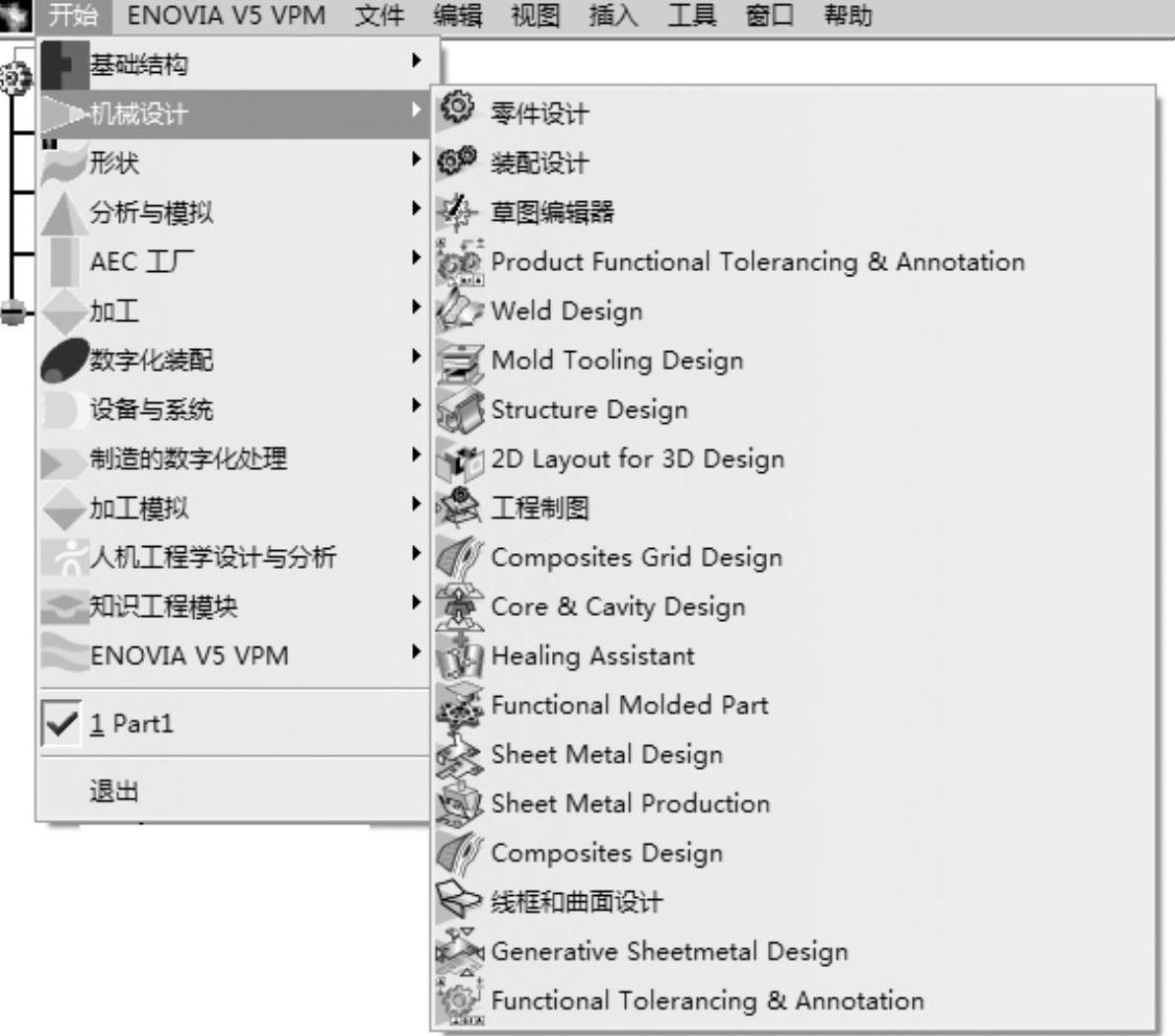Click the Product Functional Tolerancing & Annotation icon
The height and width of the screenshot is (1036, 1175).
pyautogui.click(x=460, y=261)
